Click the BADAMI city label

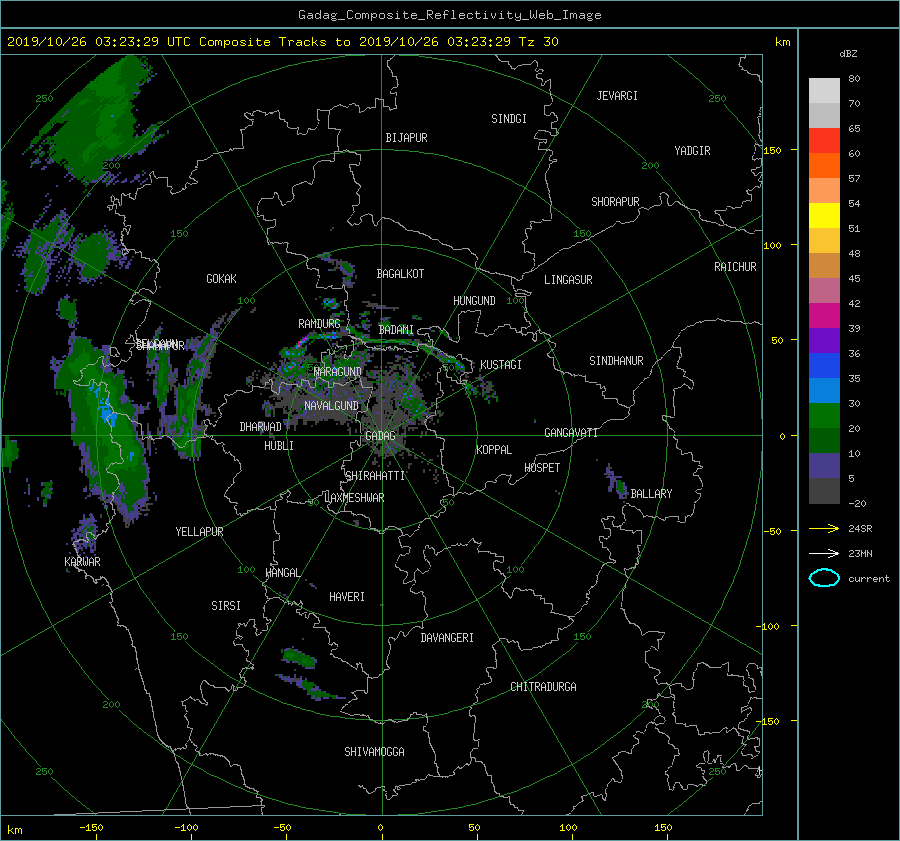click(x=396, y=330)
